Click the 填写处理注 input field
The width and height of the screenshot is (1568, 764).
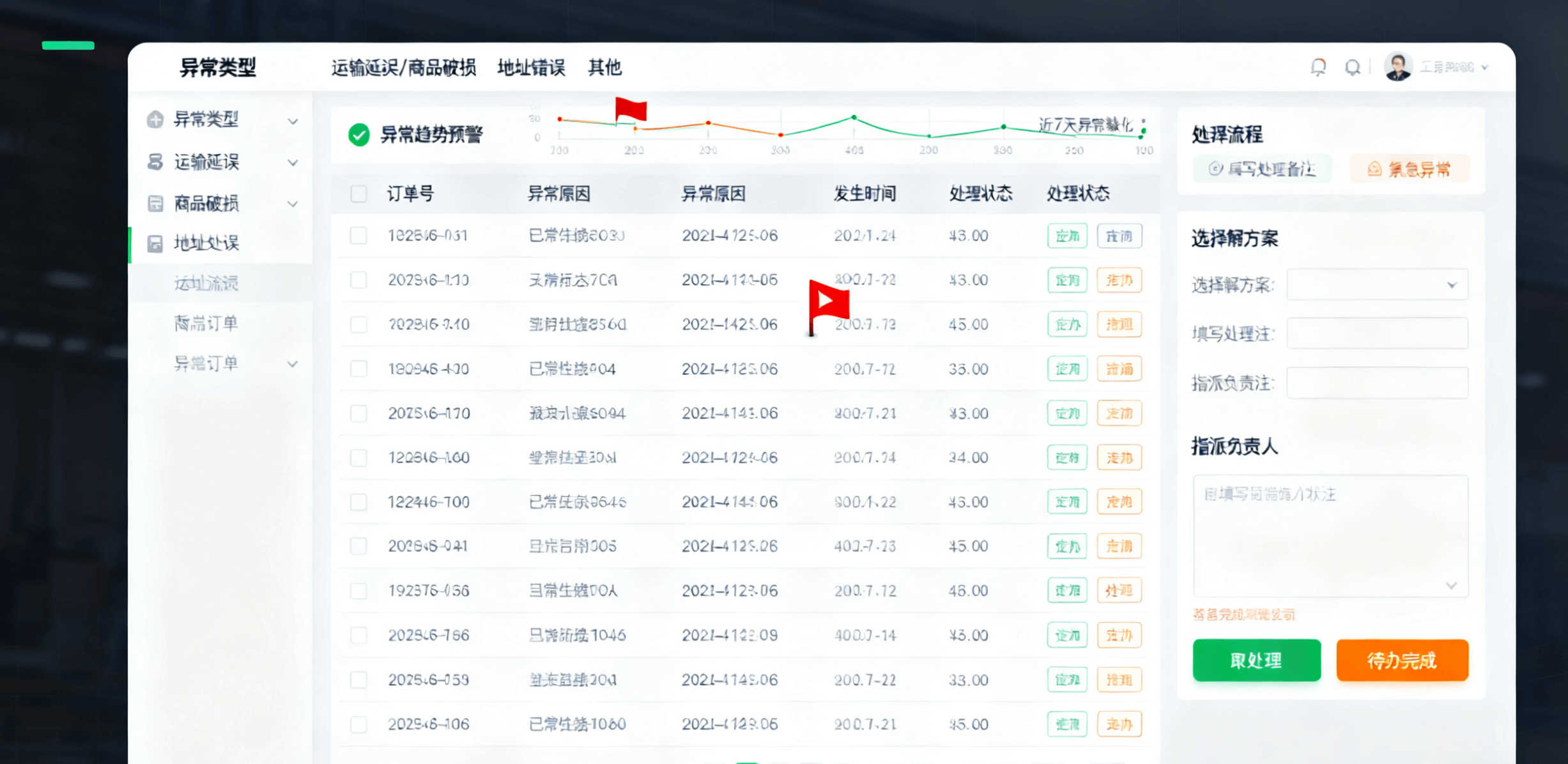click(1377, 333)
